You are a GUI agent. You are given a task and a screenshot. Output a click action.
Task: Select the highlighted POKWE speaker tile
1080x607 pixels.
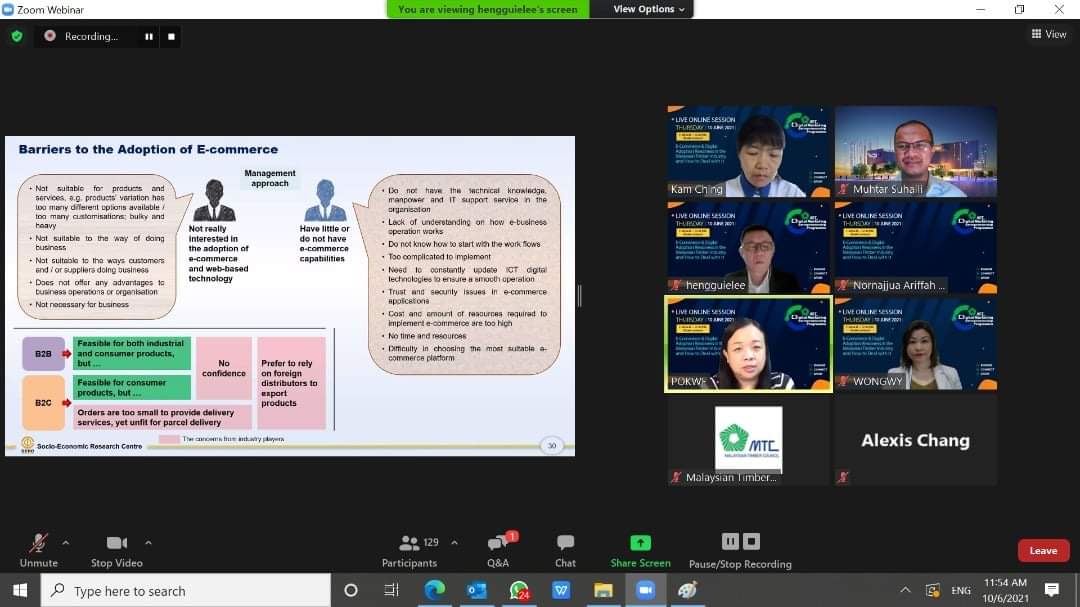(x=749, y=344)
